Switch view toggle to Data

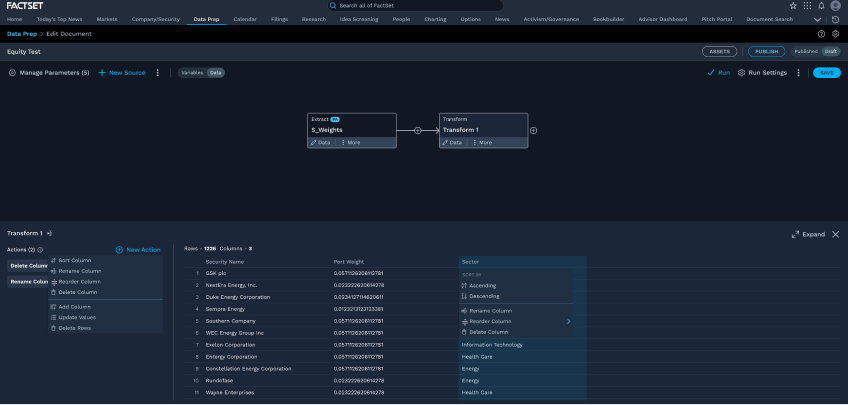[x=215, y=72]
